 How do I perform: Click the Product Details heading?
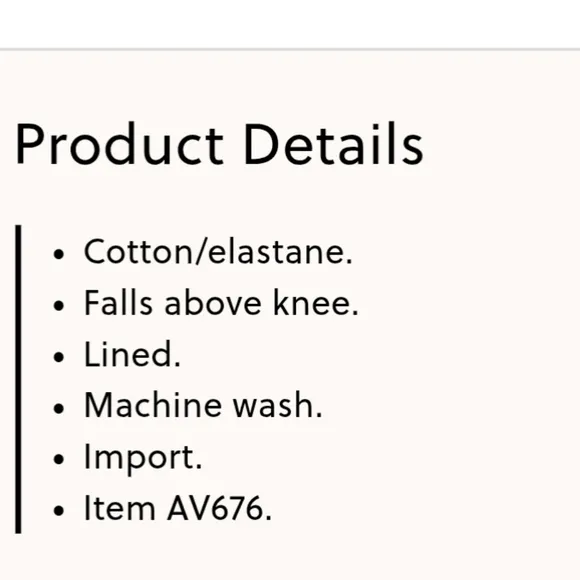pyautogui.click(x=219, y=144)
